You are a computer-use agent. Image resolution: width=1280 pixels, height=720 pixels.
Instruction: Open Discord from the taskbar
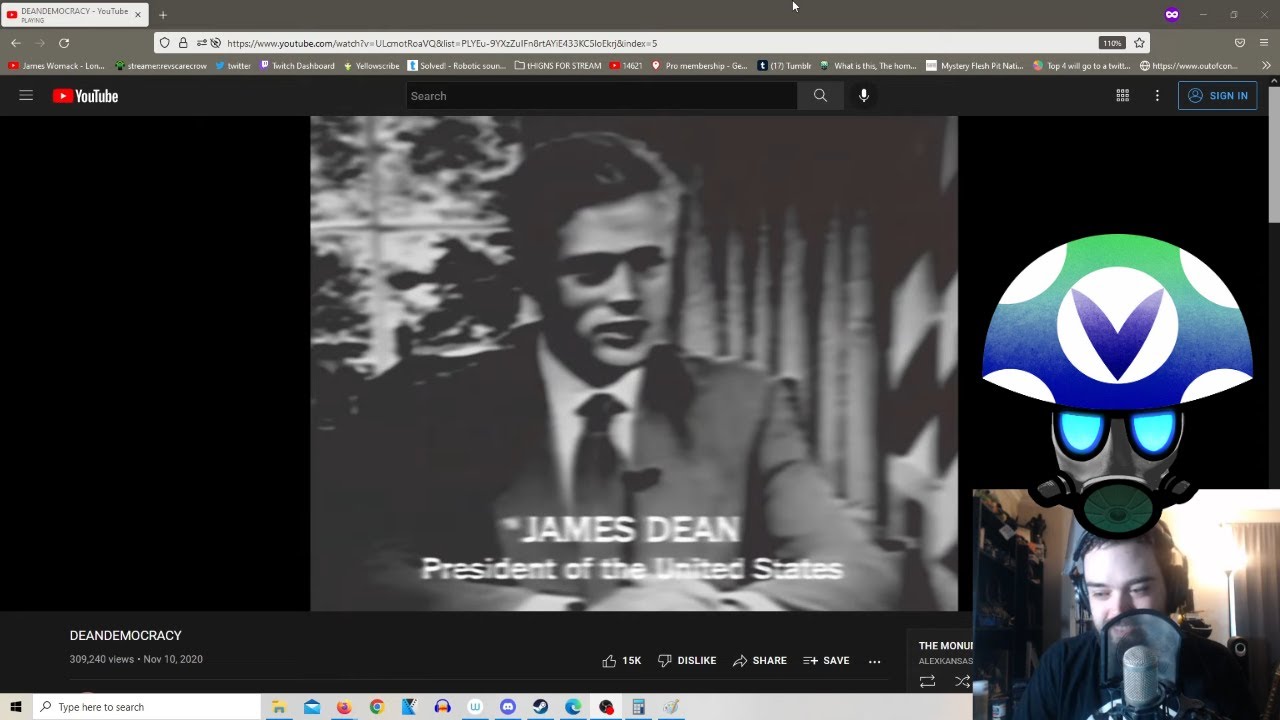click(x=508, y=707)
